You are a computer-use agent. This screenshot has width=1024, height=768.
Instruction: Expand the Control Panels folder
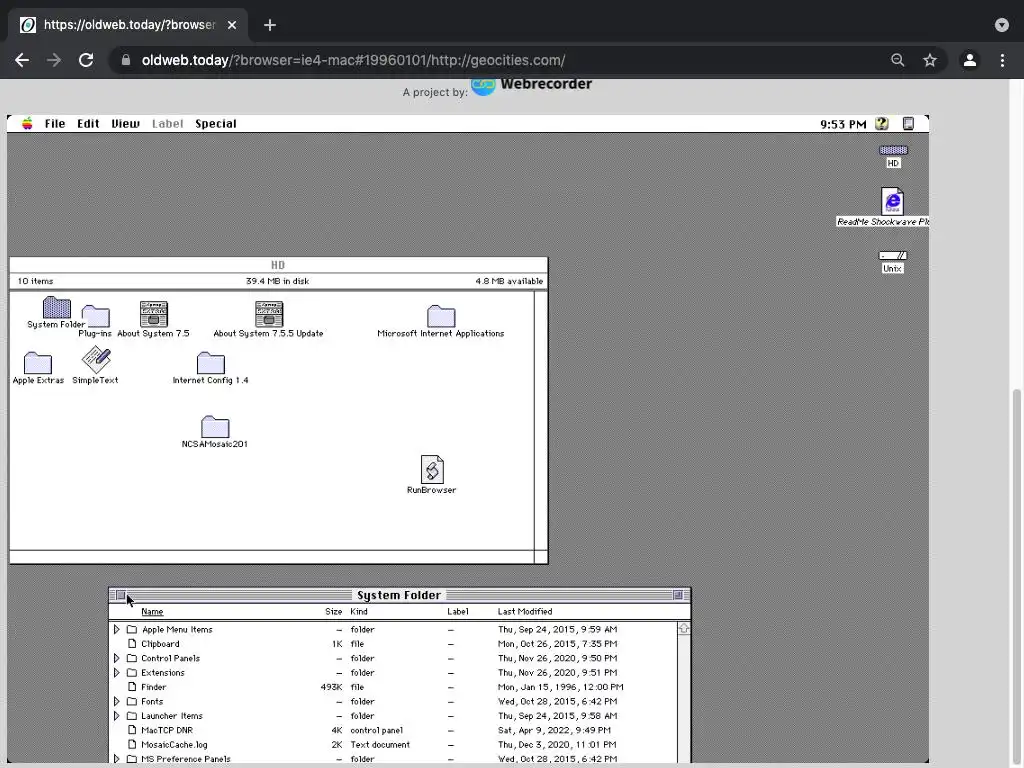click(x=116, y=658)
